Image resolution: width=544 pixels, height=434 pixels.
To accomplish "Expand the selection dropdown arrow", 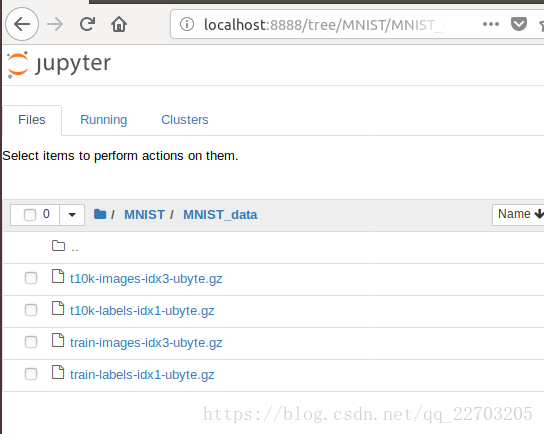I will 72,215.
